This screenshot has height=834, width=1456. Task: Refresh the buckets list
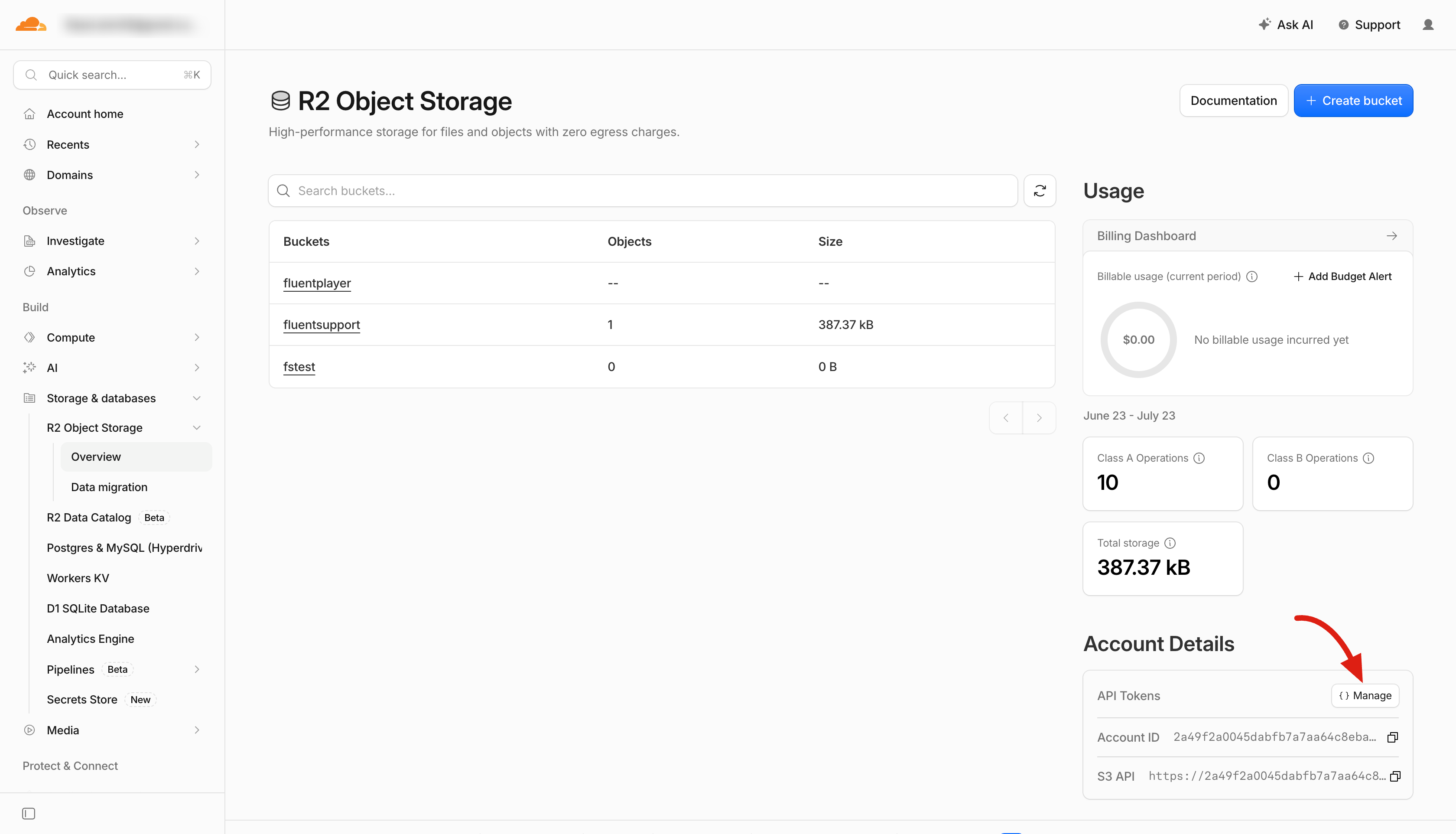coord(1040,191)
